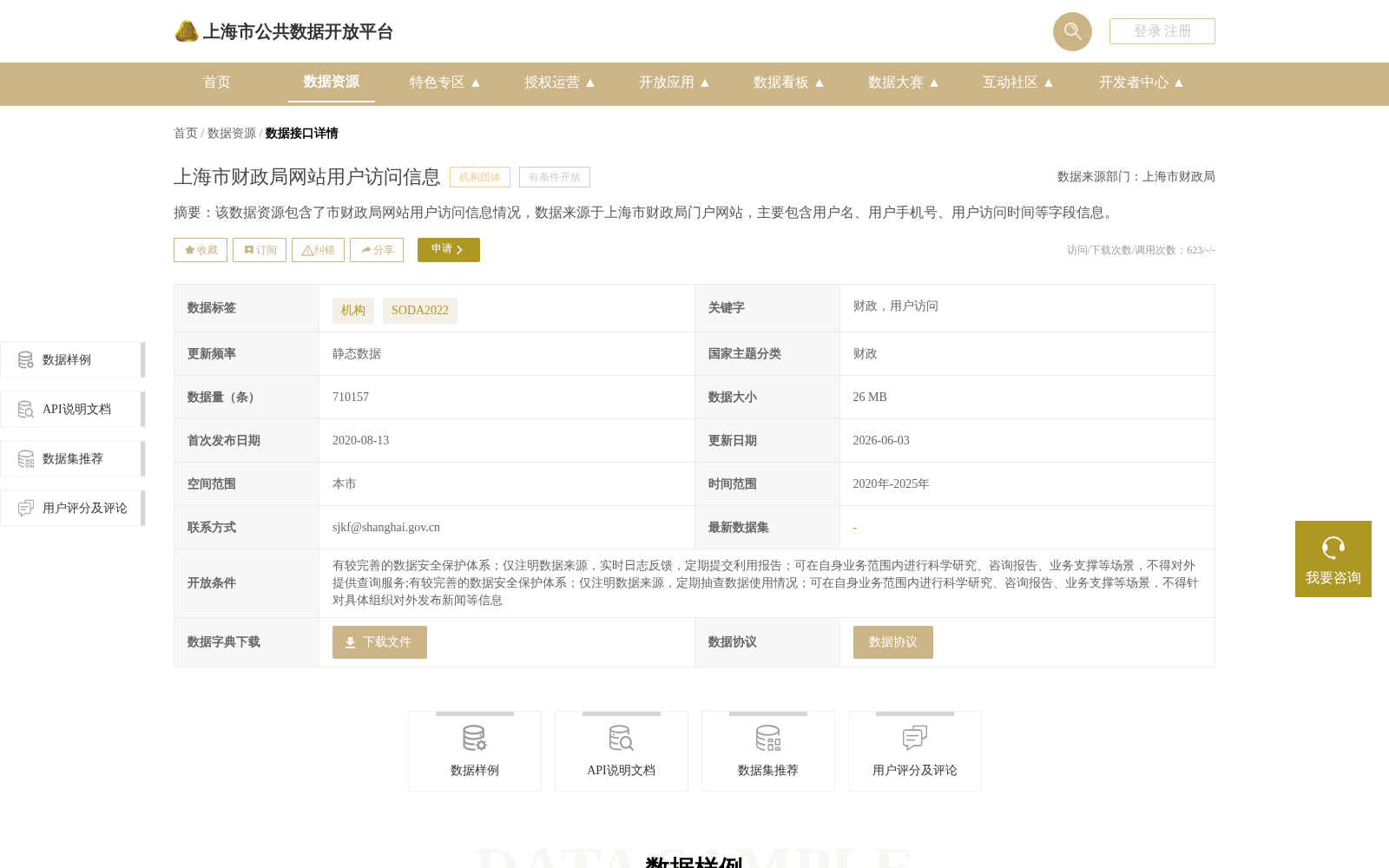The height and width of the screenshot is (868, 1389).
Task: Click the 2020年-2025年 time range value
Action: point(891,484)
